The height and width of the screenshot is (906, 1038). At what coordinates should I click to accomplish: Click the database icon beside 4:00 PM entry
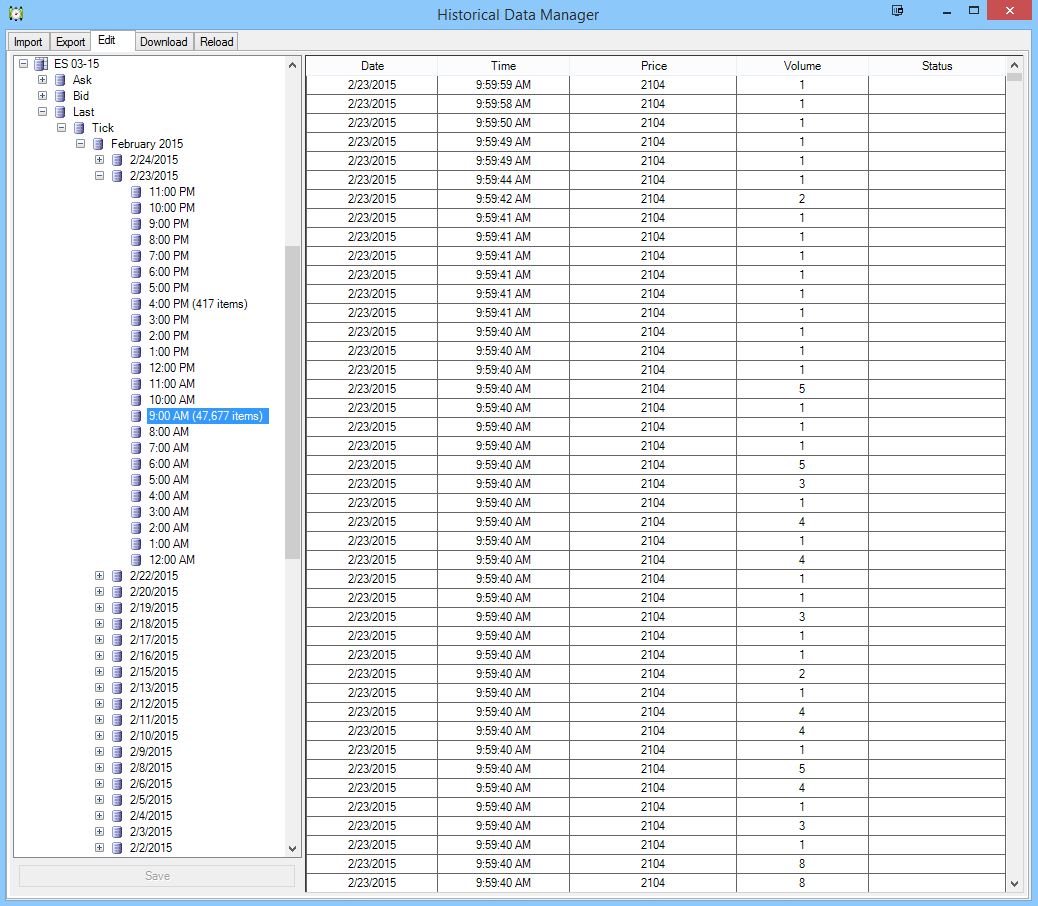(136, 304)
